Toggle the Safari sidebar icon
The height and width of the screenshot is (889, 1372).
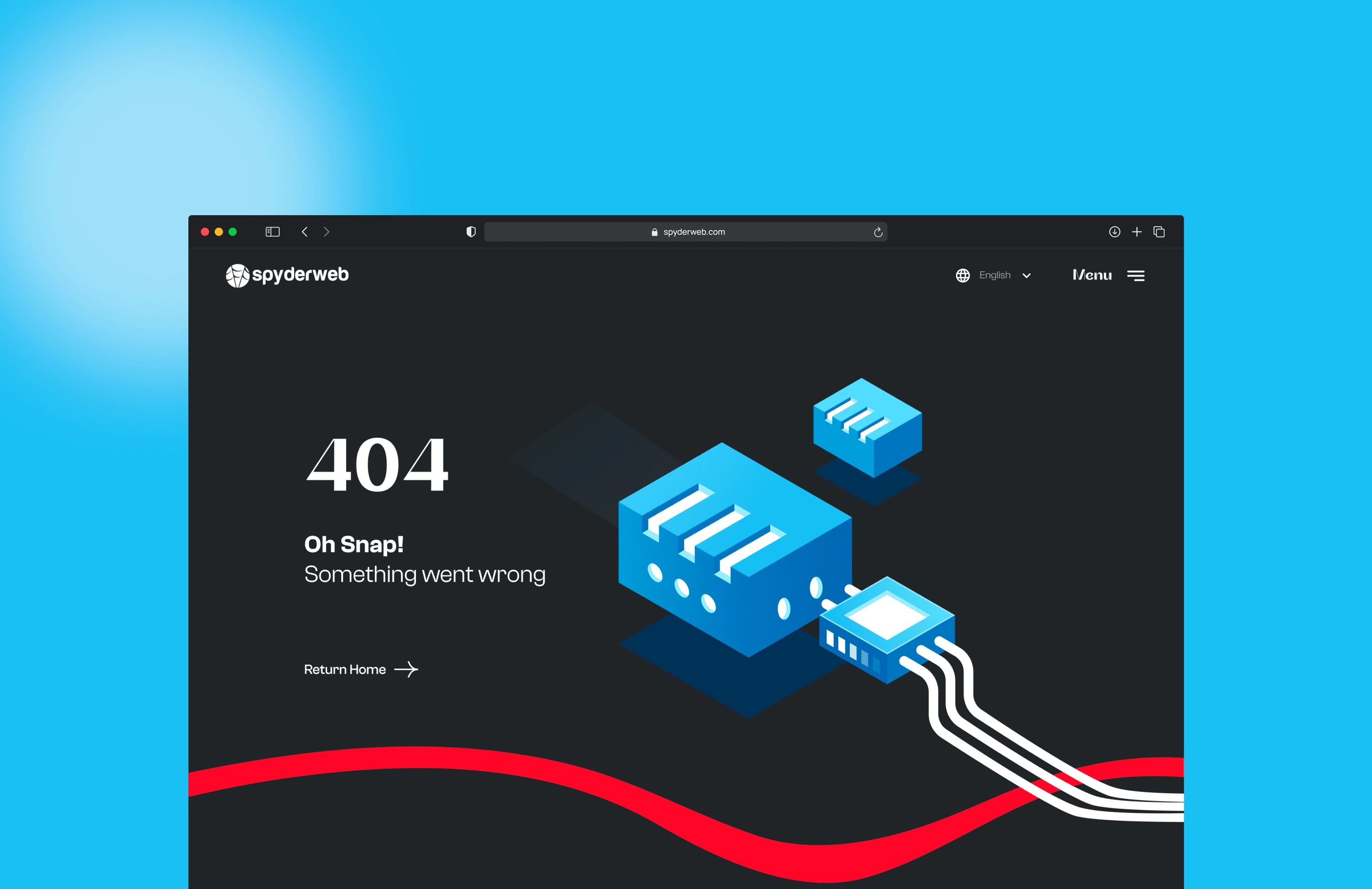272,232
